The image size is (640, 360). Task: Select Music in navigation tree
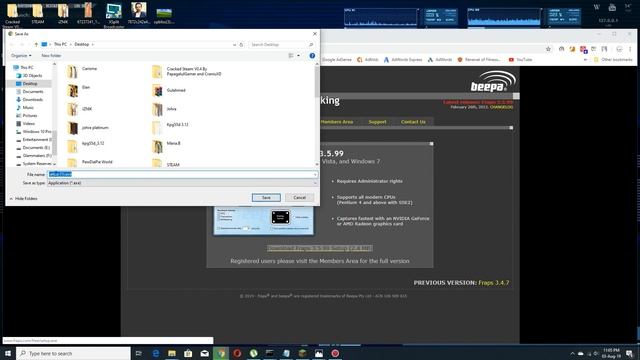tap(28, 107)
